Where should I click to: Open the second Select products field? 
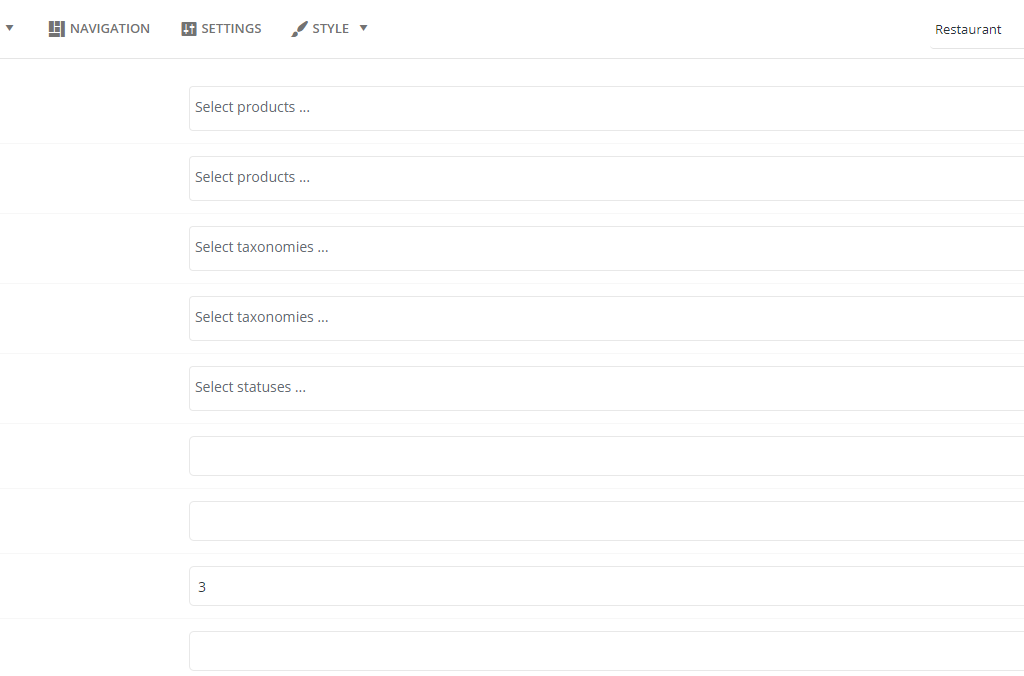(x=607, y=178)
